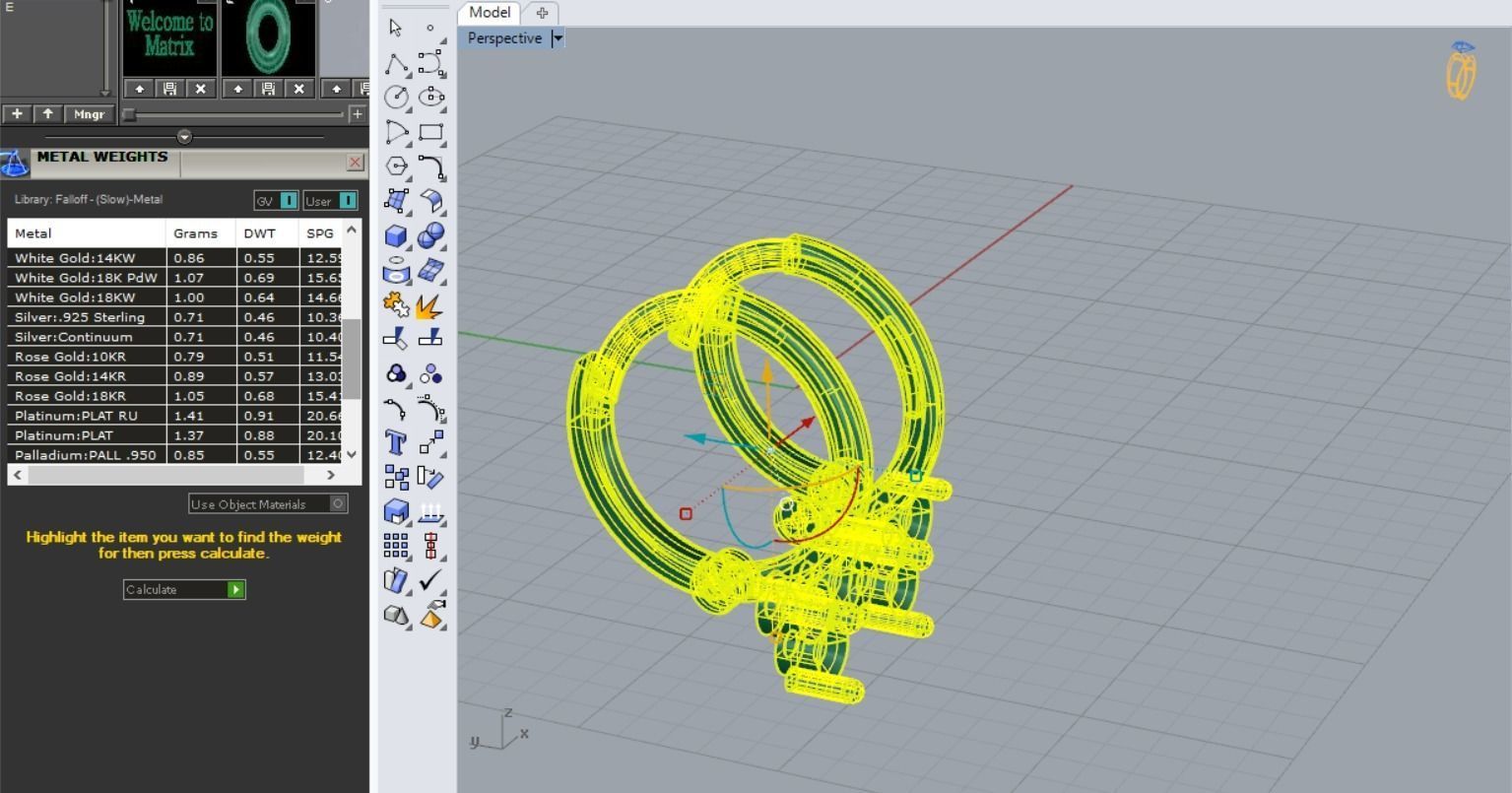1512x793 pixels.
Task: Click the up-arrow button beside Mngr
Action: 47,114
